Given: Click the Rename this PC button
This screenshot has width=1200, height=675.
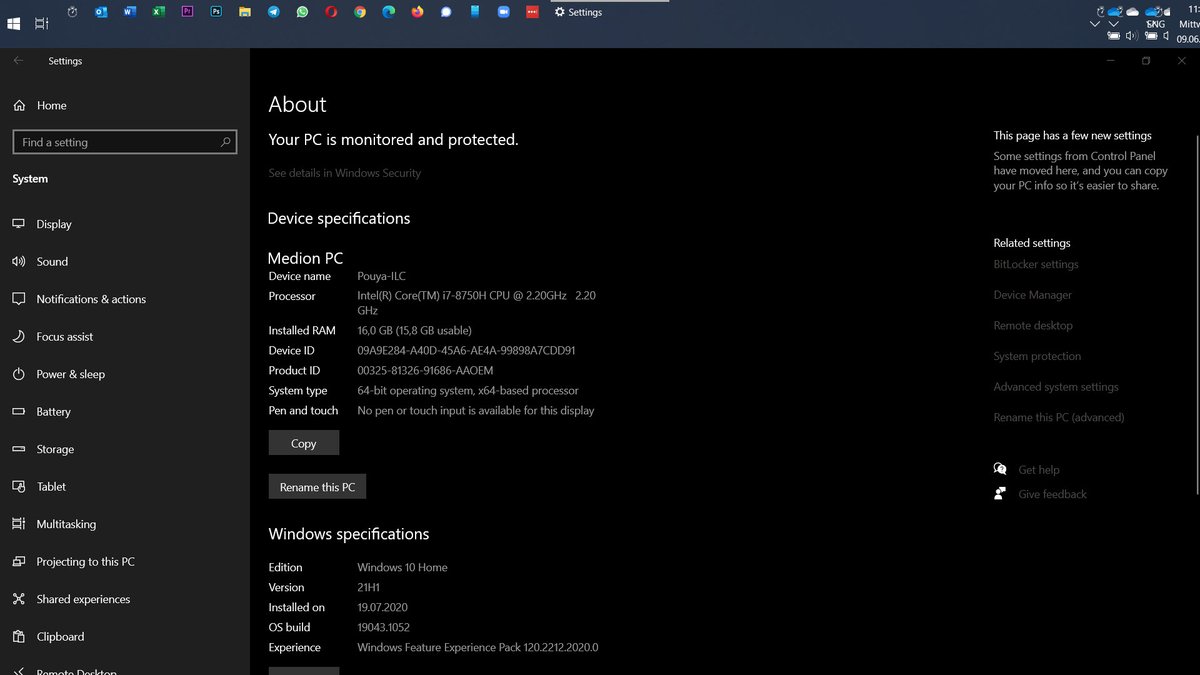Looking at the screenshot, I should tap(317, 487).
